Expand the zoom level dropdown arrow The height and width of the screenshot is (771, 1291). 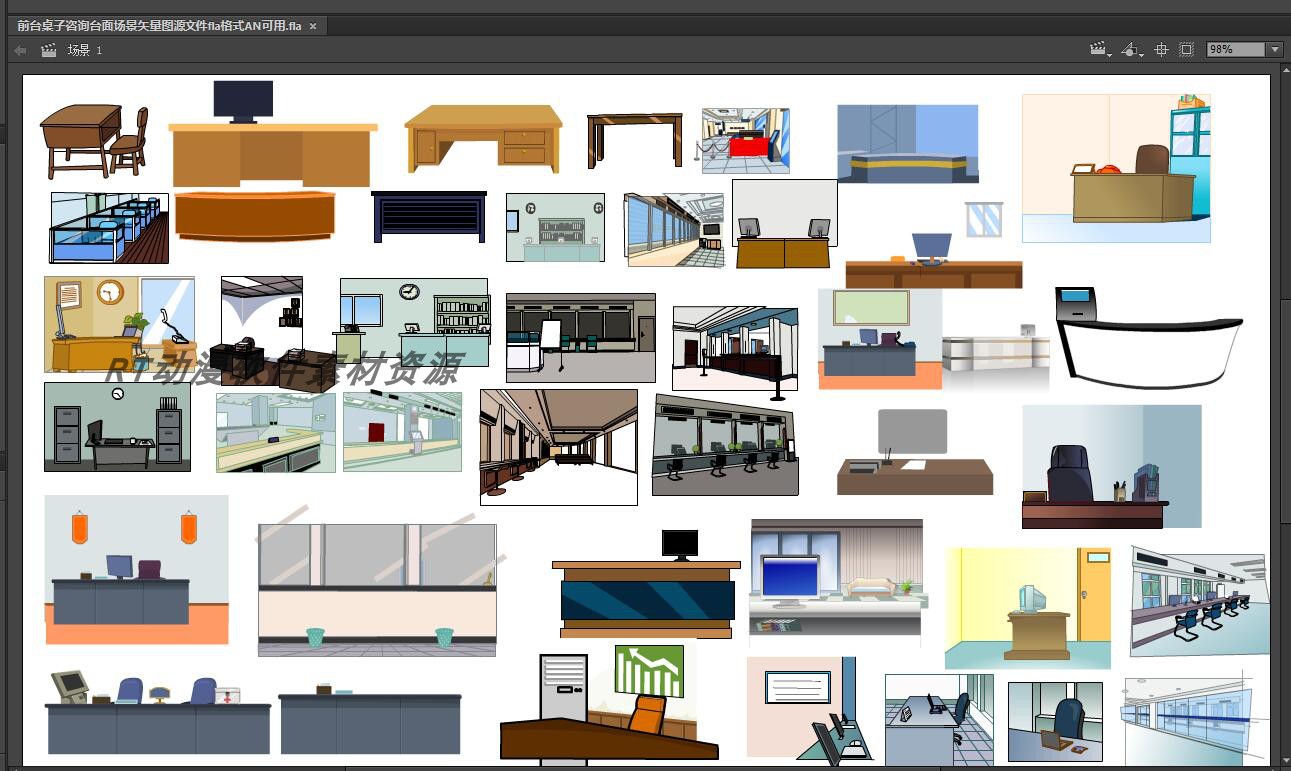click(x=1274, y=49)
